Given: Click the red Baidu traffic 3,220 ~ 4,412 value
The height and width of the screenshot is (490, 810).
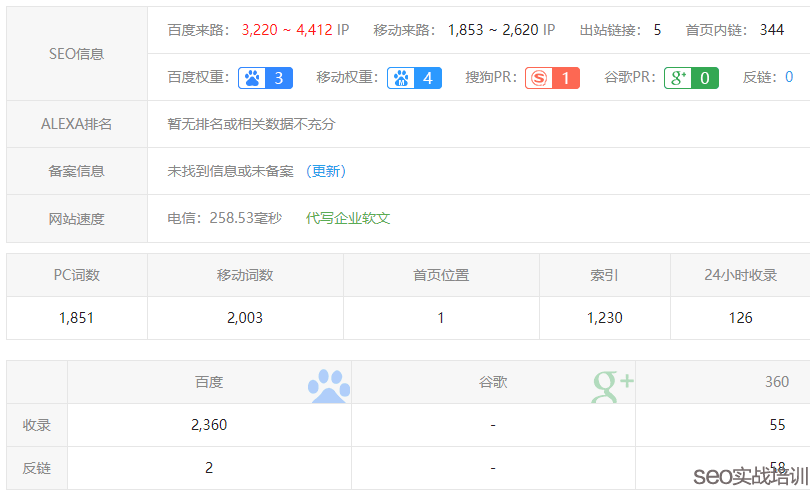Looking at the screenshot, I should (287, 30).
